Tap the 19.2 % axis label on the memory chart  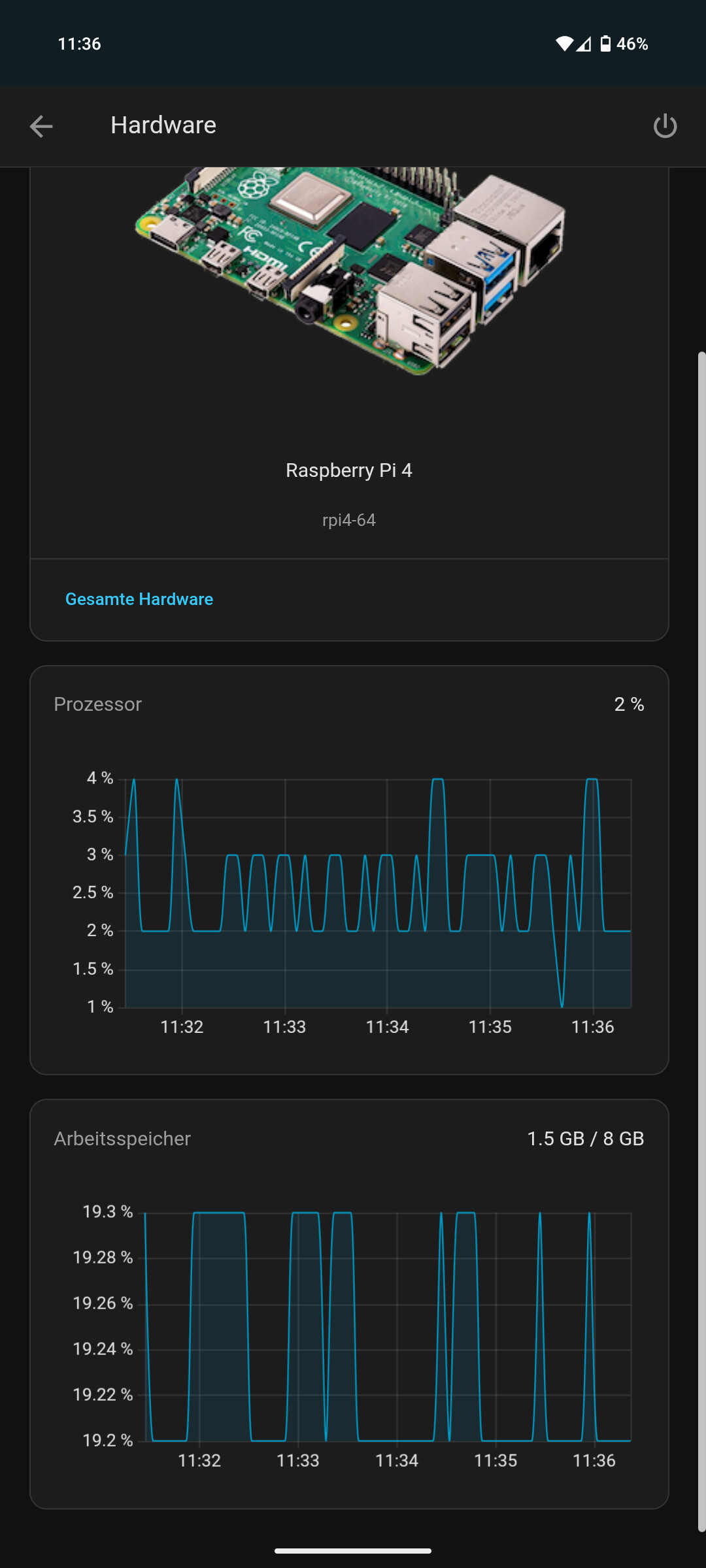(108, 1441)
